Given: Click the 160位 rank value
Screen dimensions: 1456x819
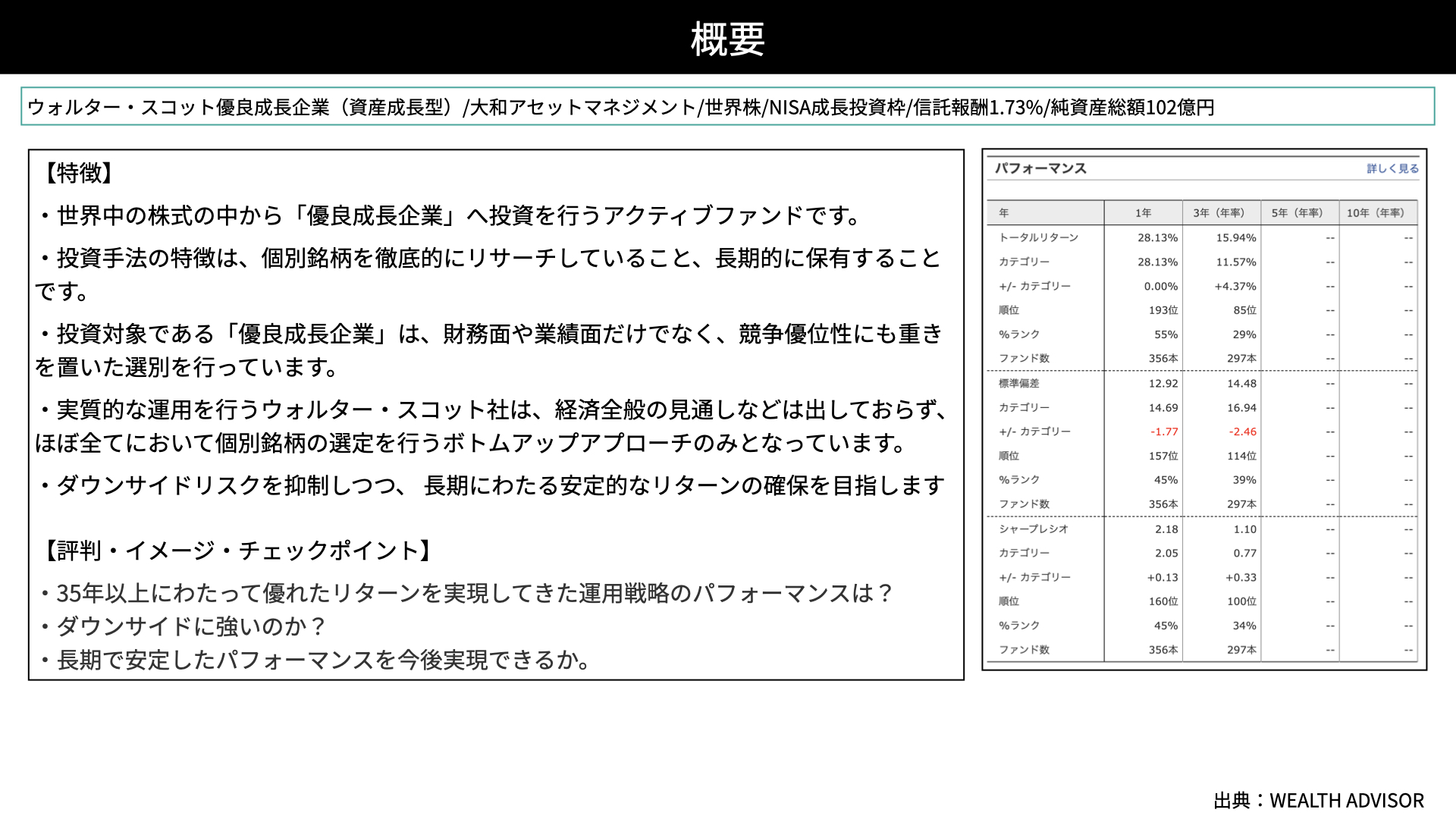Looking at the screenshot, I should coord(1163,601).
